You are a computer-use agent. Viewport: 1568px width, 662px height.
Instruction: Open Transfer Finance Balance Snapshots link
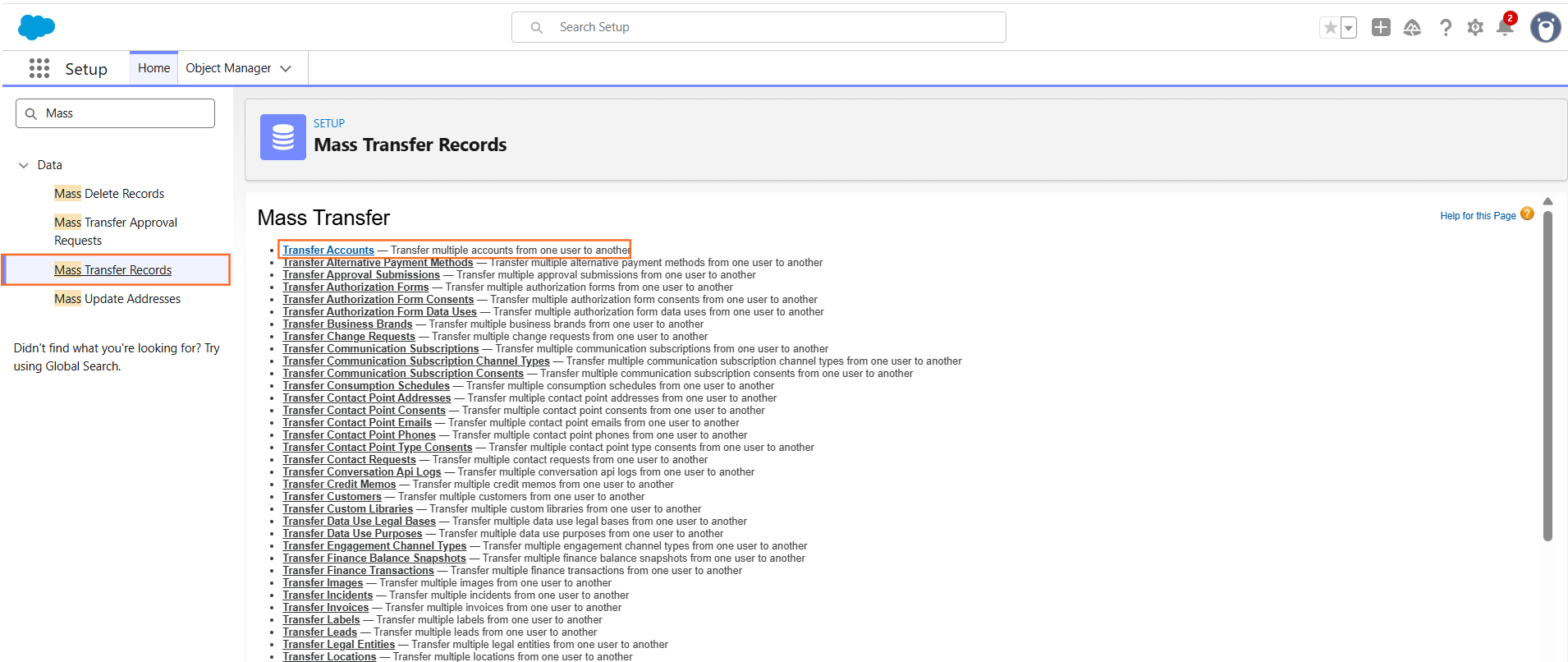374,559
